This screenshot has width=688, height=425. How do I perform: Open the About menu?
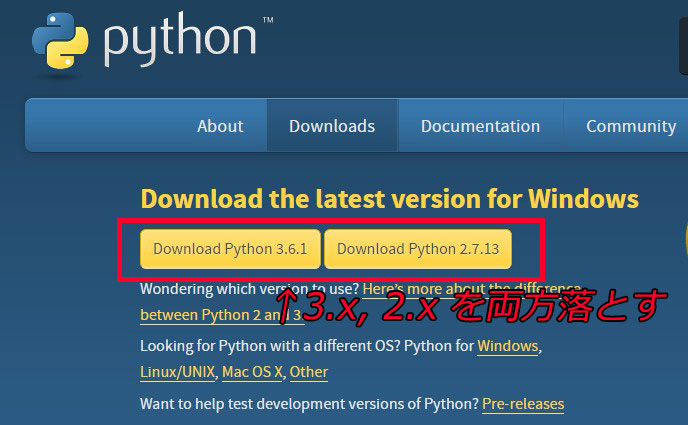point(220,126)
